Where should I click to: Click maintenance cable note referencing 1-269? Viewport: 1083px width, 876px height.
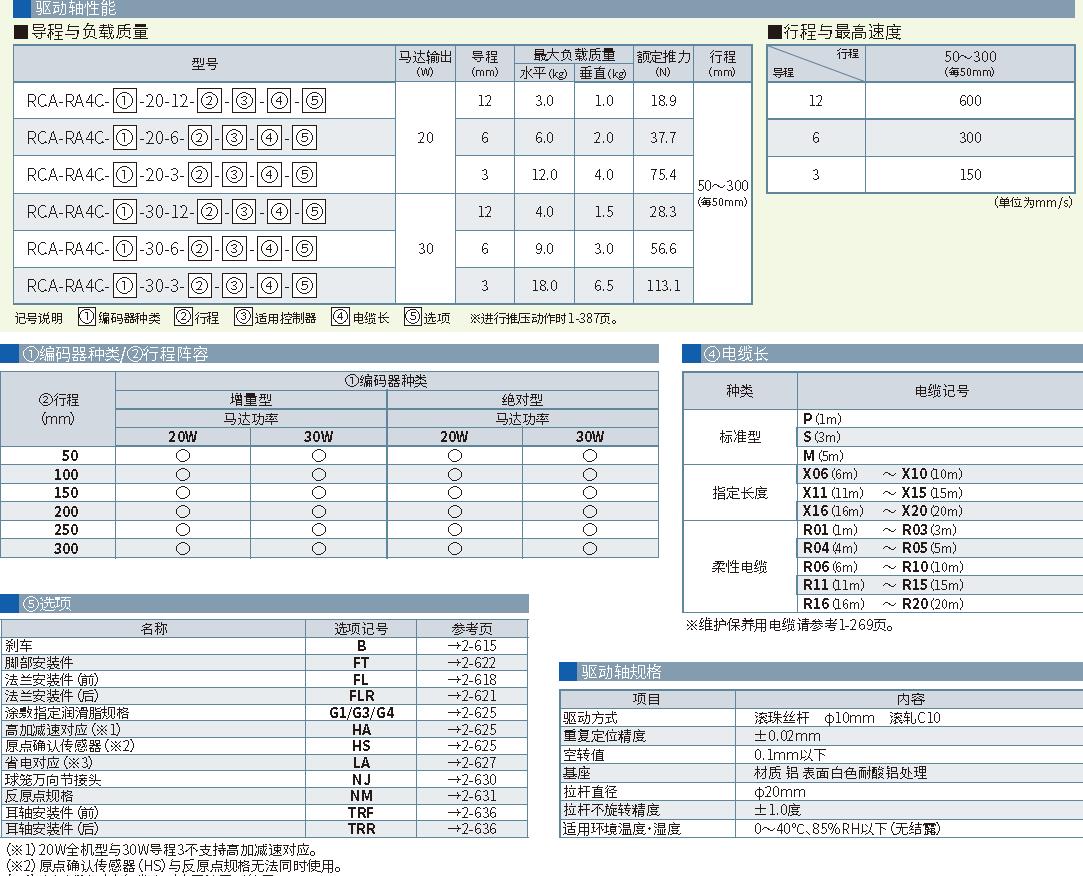pyautogui.click(x=791, y=625)
